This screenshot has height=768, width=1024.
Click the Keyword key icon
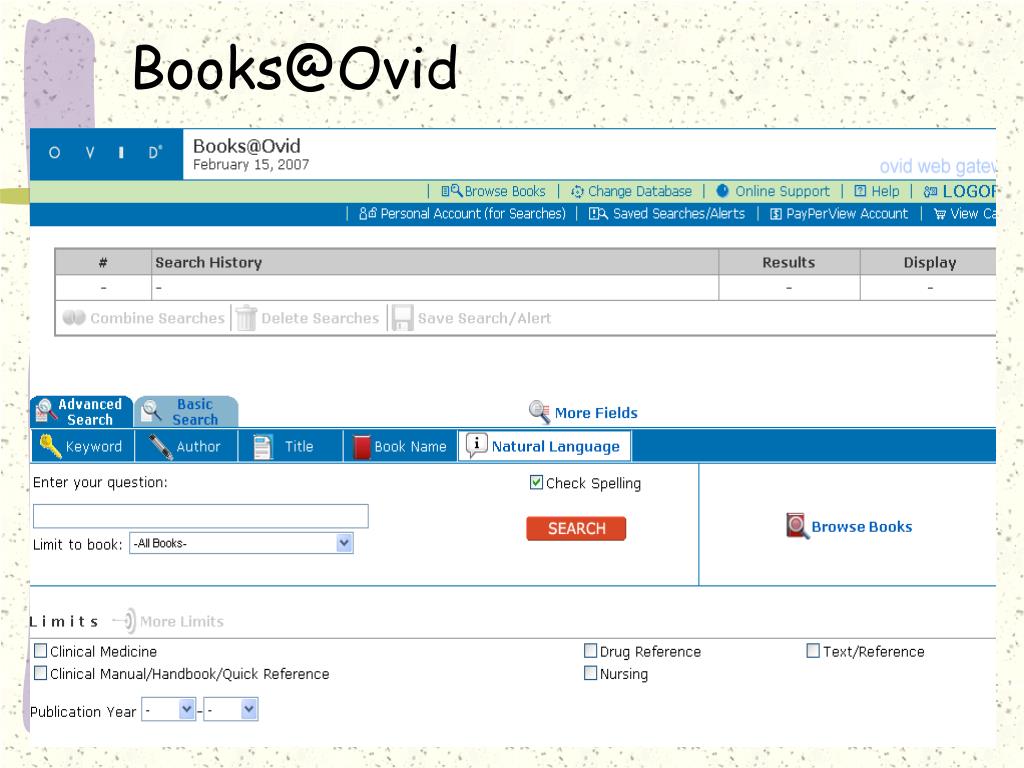coord(50,446)
